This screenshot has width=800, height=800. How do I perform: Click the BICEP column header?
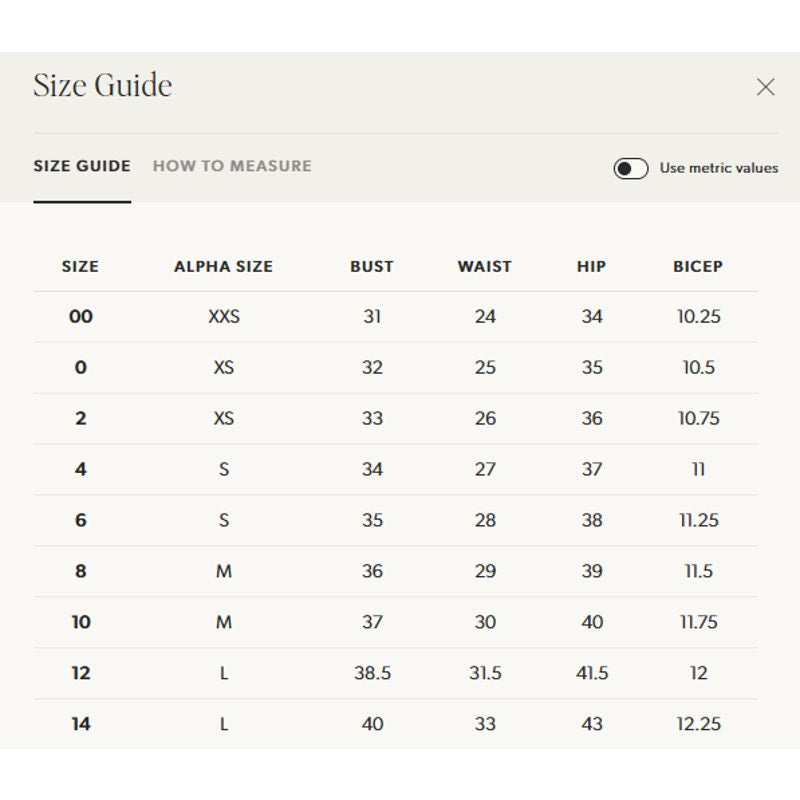(x=698, y=266)
